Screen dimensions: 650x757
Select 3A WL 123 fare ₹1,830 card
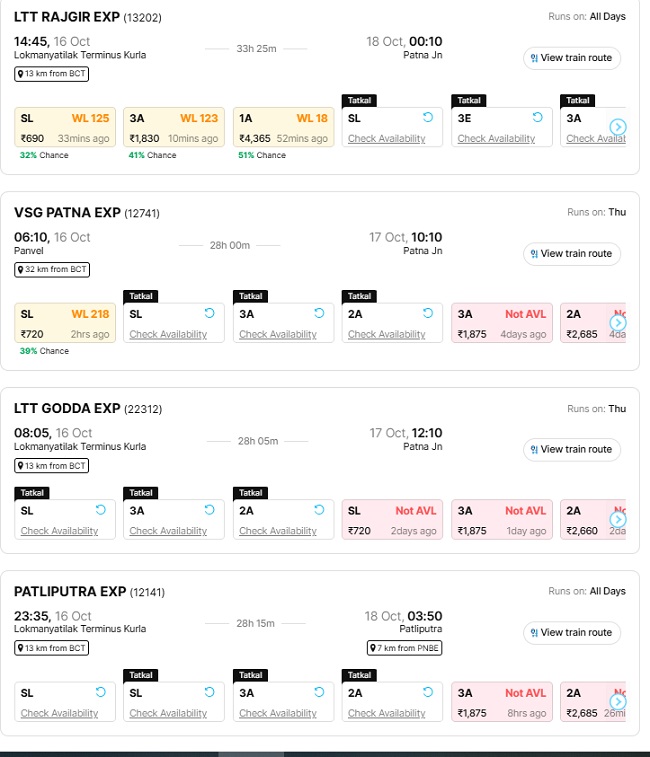coord(174,128)
